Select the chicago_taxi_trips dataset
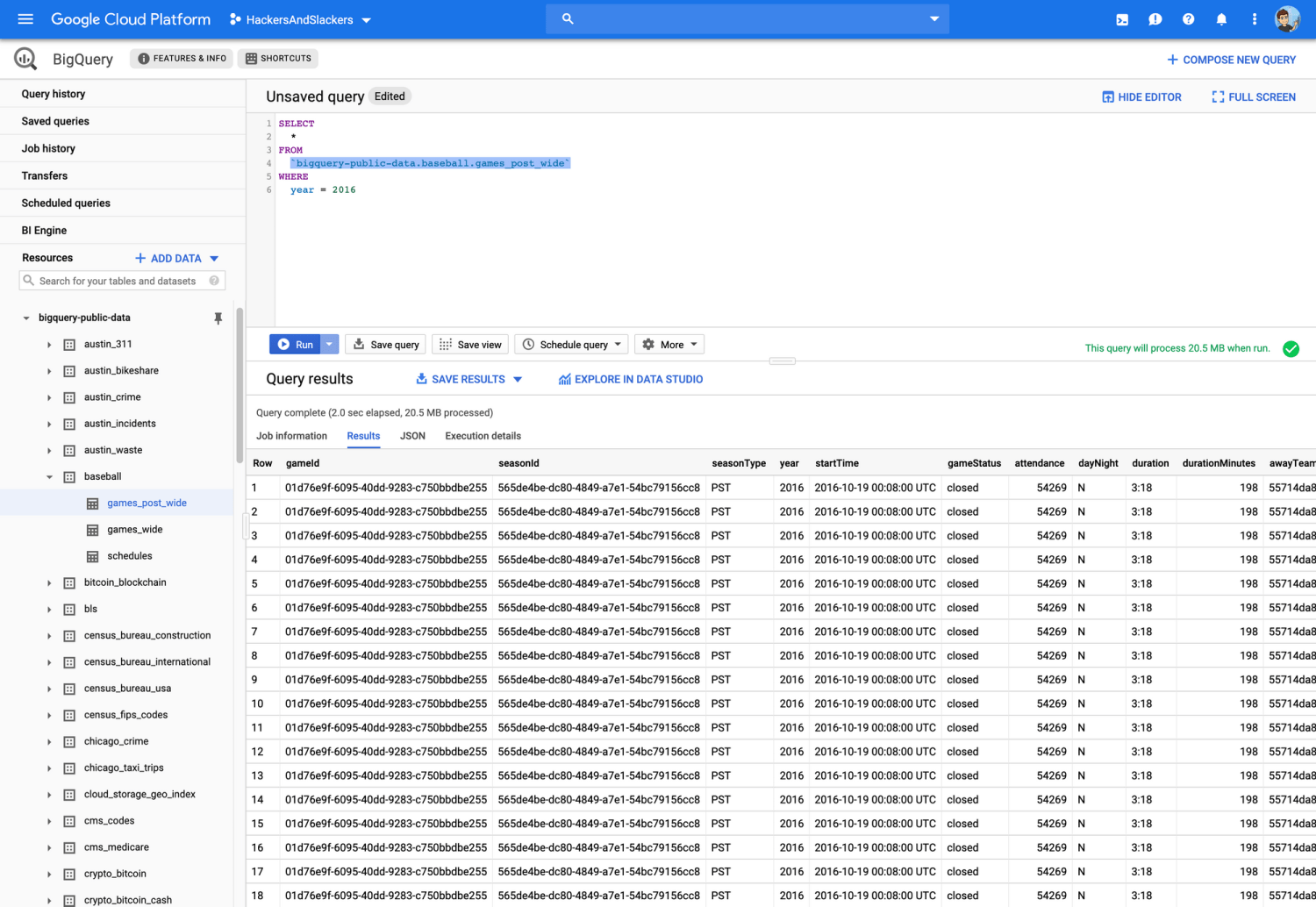The image size is (1316, 907). [x=124, y=768]
